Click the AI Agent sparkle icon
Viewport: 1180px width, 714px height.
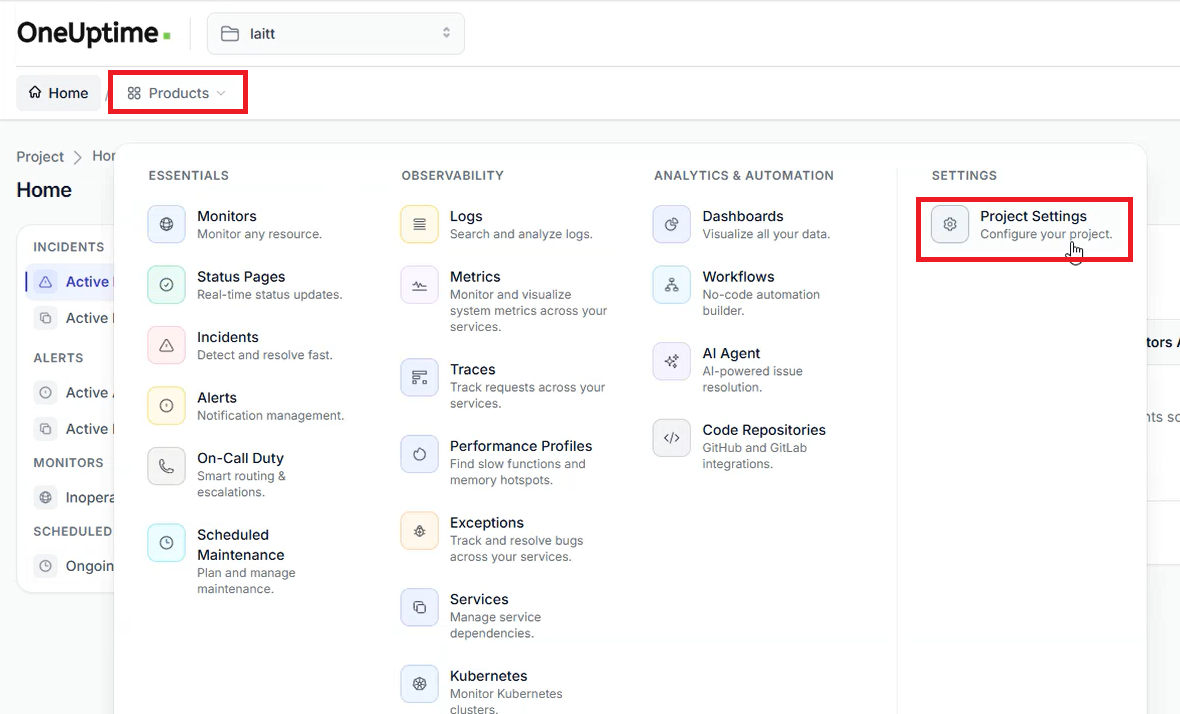coord(671,361)
